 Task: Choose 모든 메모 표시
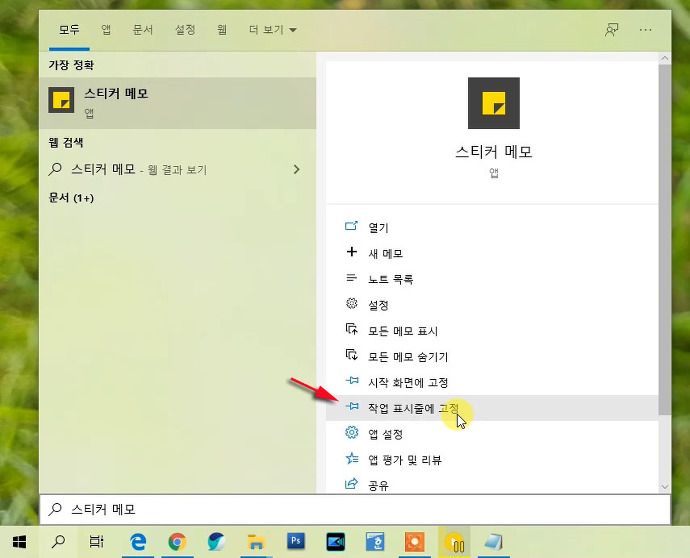coord(492,331)
